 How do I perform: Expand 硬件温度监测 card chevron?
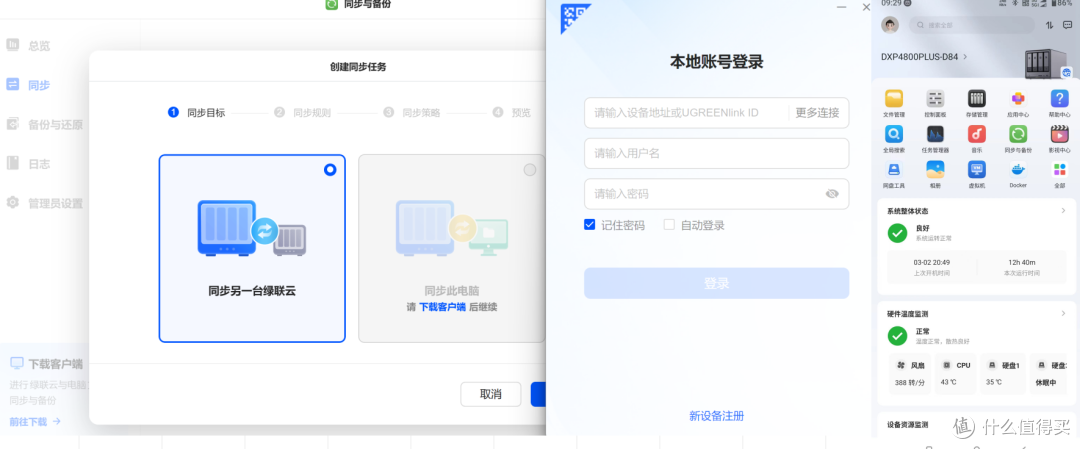point(1063,313)
